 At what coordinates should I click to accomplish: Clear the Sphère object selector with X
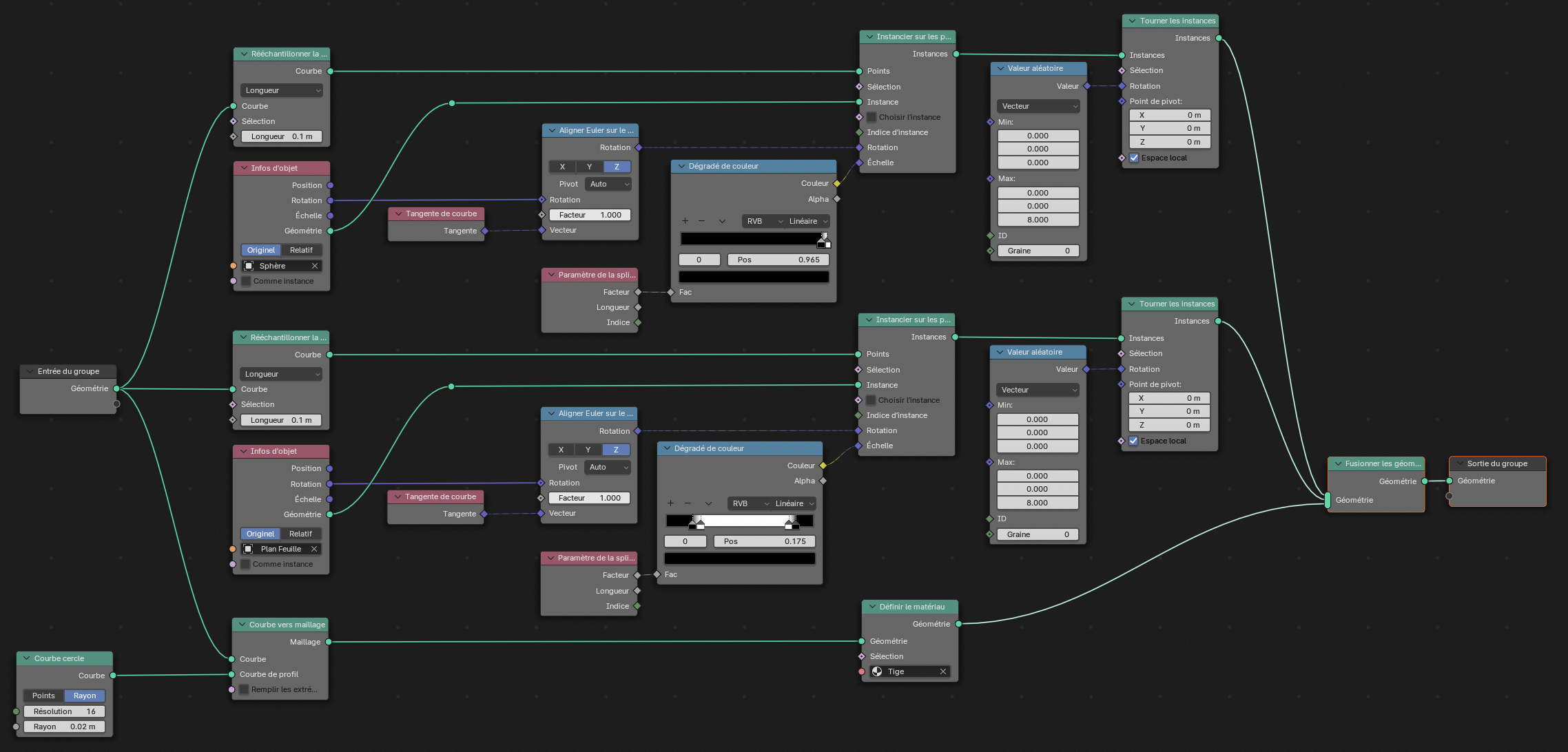click(x=315, y=266)
